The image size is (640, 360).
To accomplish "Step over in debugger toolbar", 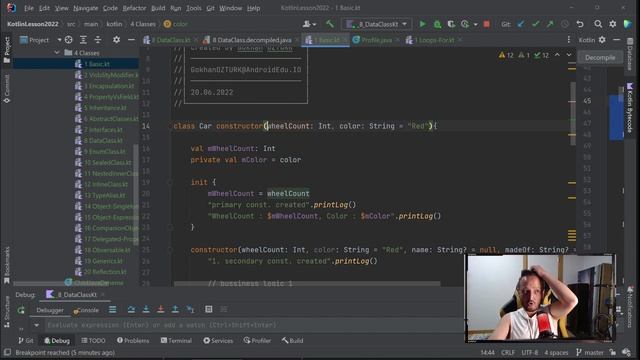I will (131, 310).
